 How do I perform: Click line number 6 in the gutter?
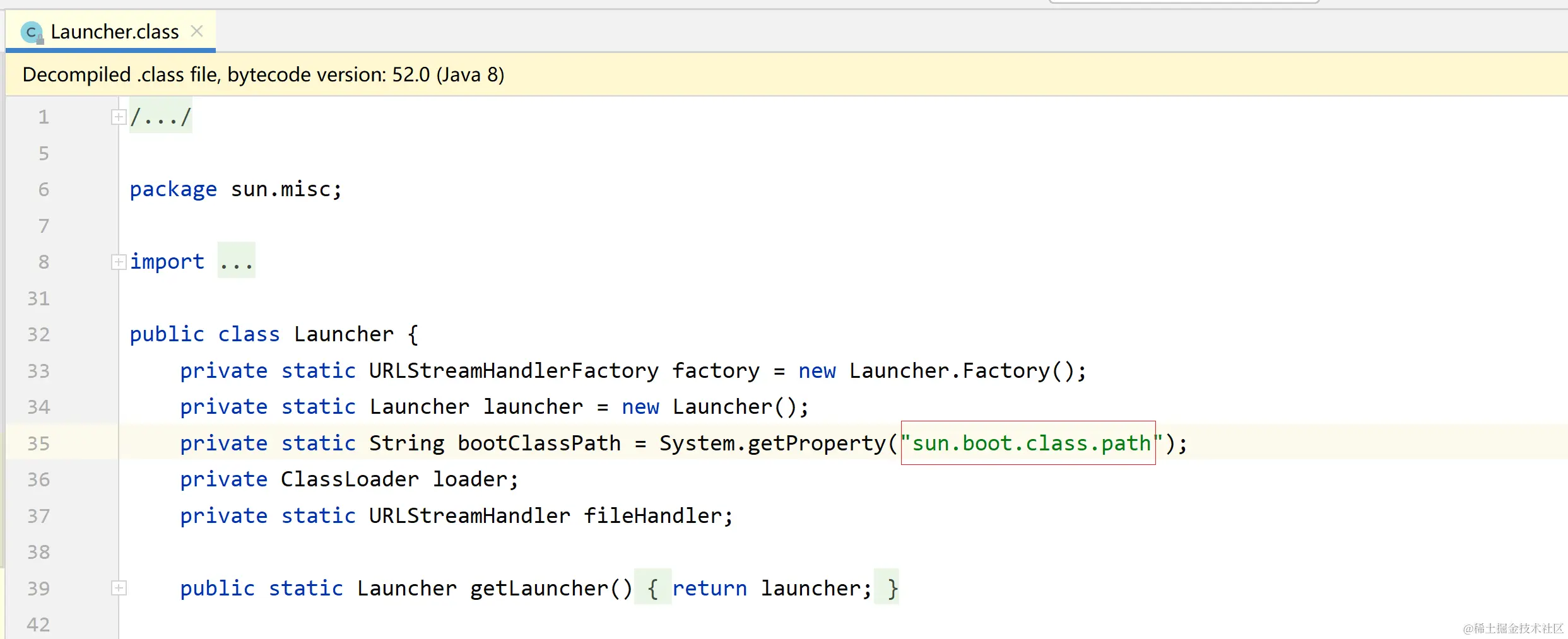pyautogui.click(x=44, y=189)
